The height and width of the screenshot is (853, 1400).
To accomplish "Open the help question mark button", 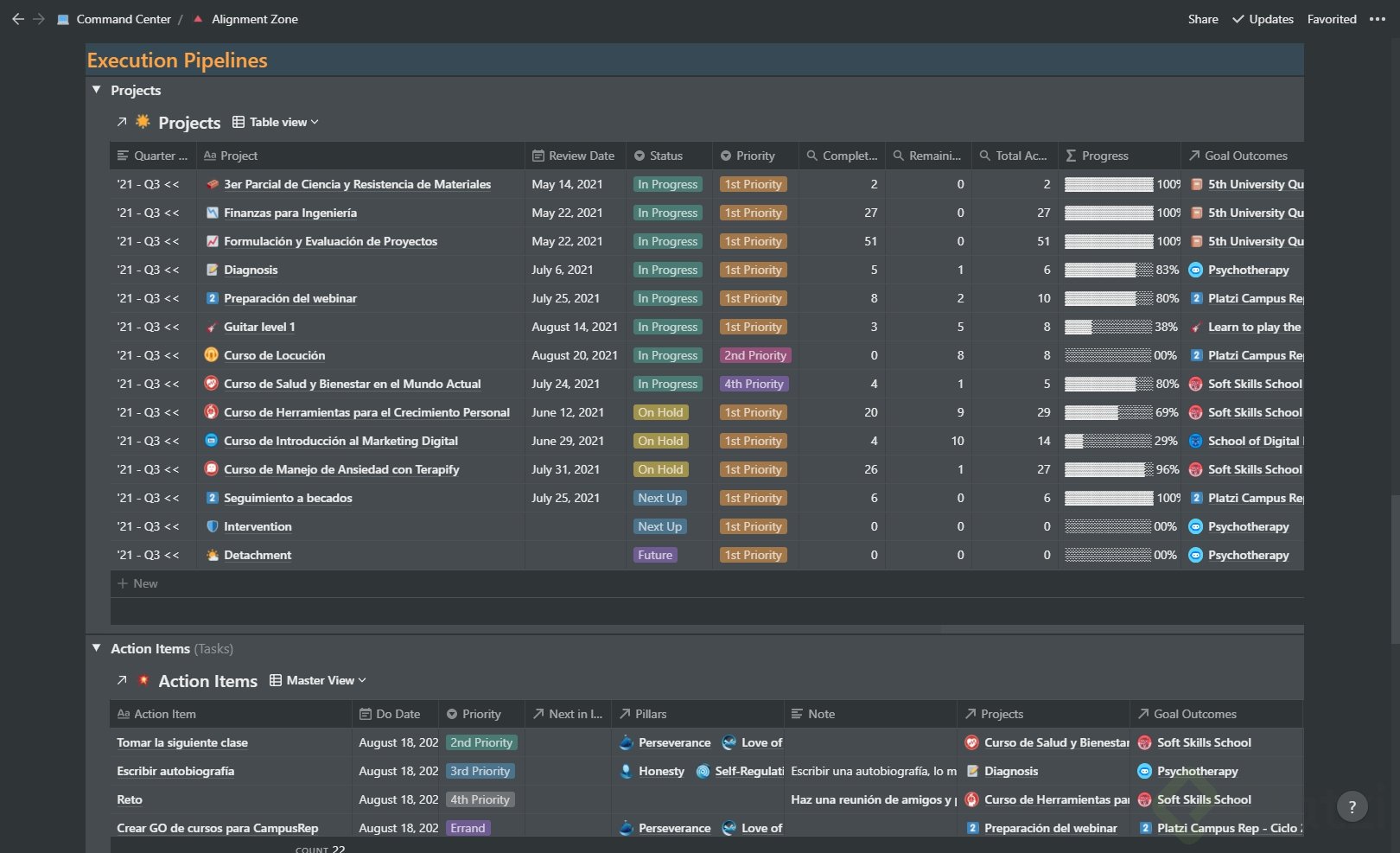I will click(1352, 807).
